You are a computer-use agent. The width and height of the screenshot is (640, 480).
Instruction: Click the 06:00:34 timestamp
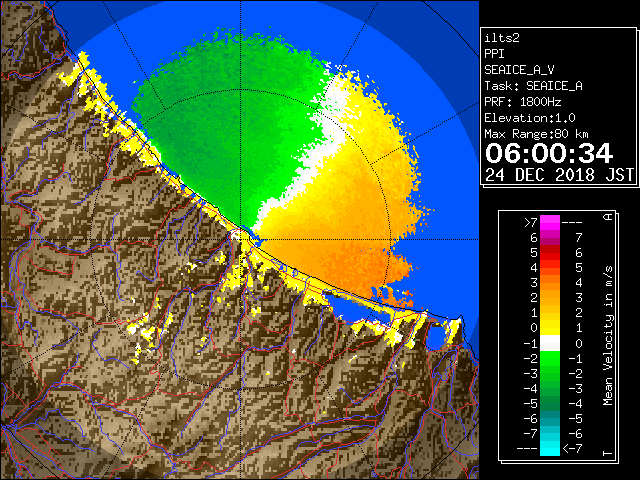point(549,153)
